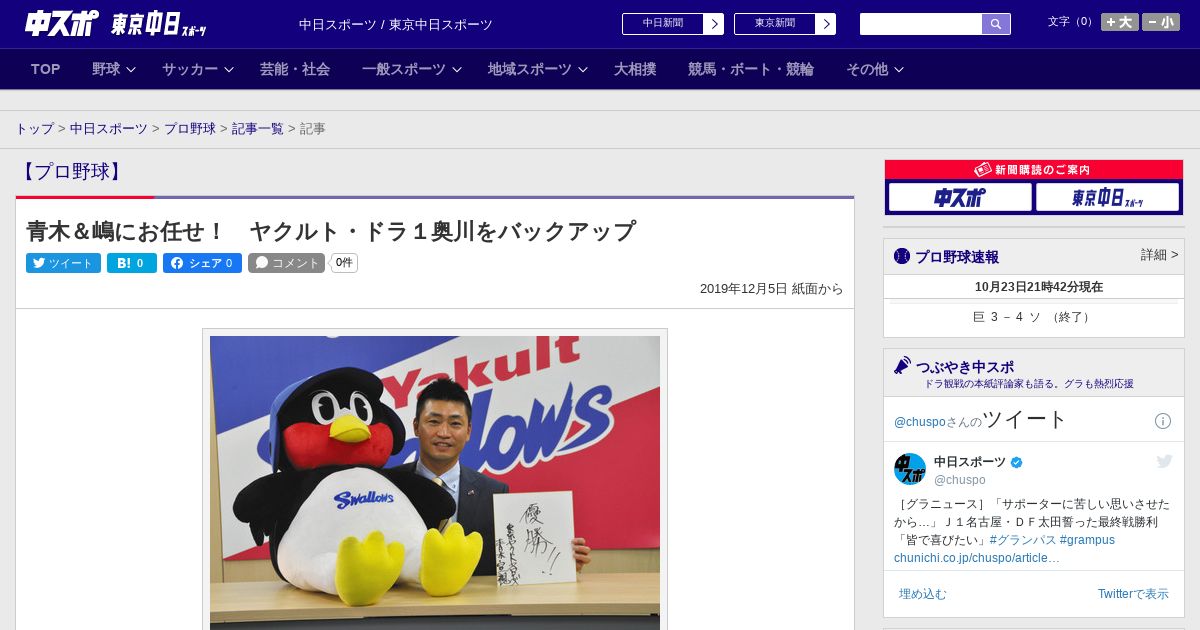This screenshot has height=630, width=1200.
Task: Click the 巨 3-4 ソ score row
Action: tap(1033, 317)
